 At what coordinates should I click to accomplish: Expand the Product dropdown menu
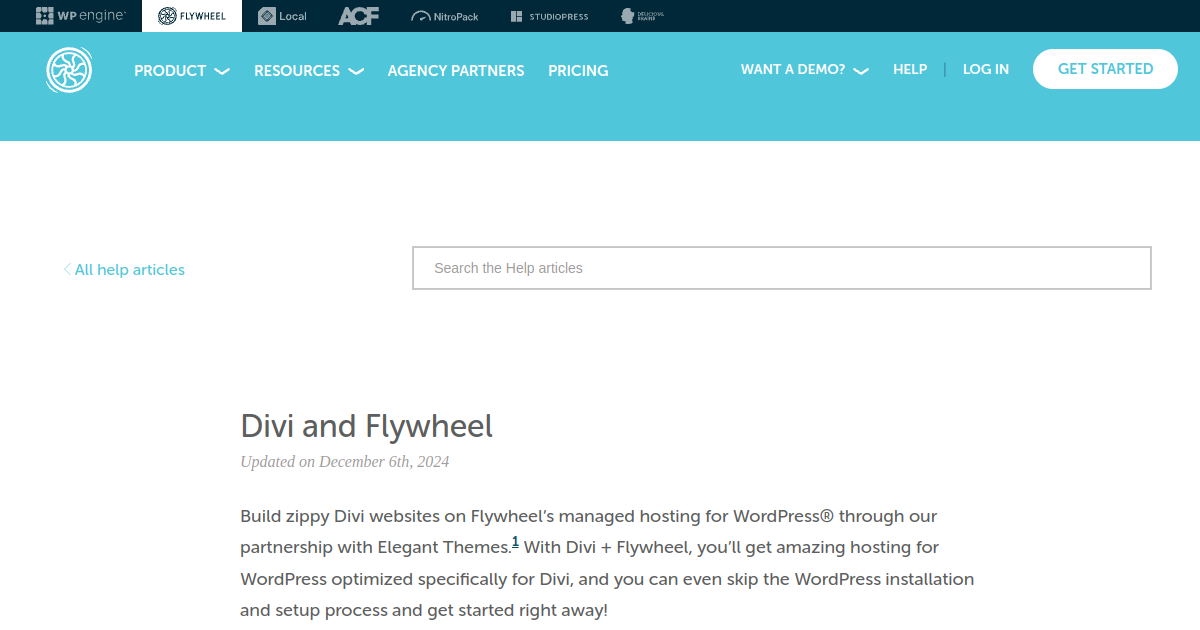pos(181,71)
